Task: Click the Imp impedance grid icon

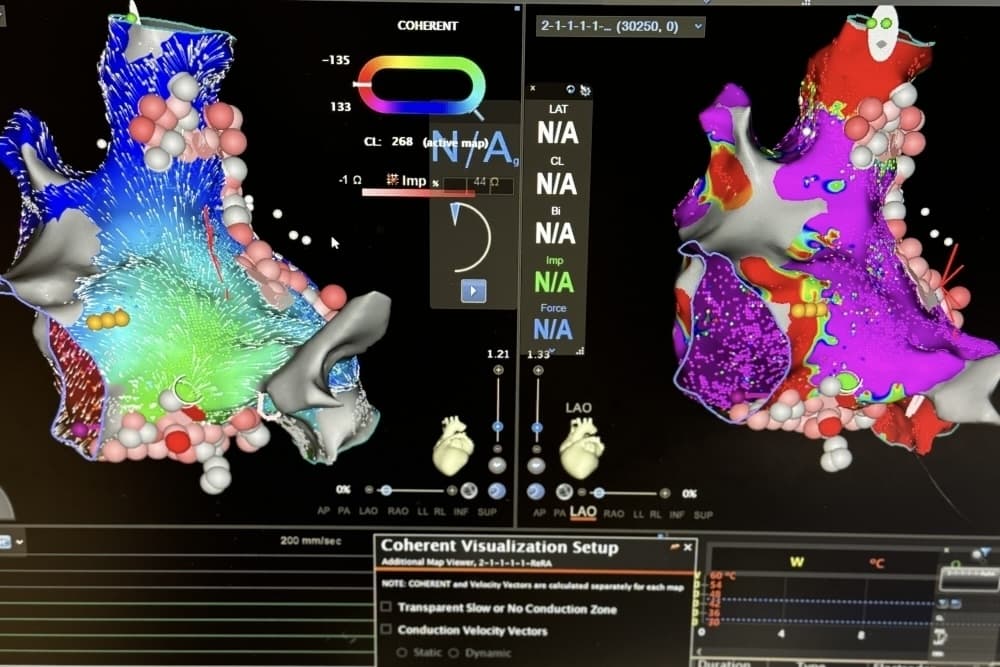Action: (x=392, y=180)
